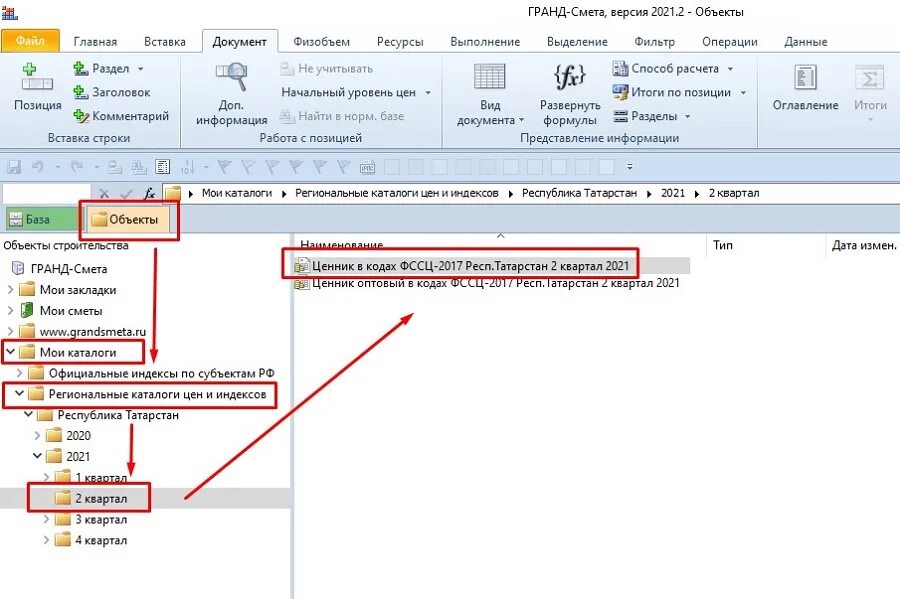Click the fx formula button in formula bar

click(x=149, y=193)
